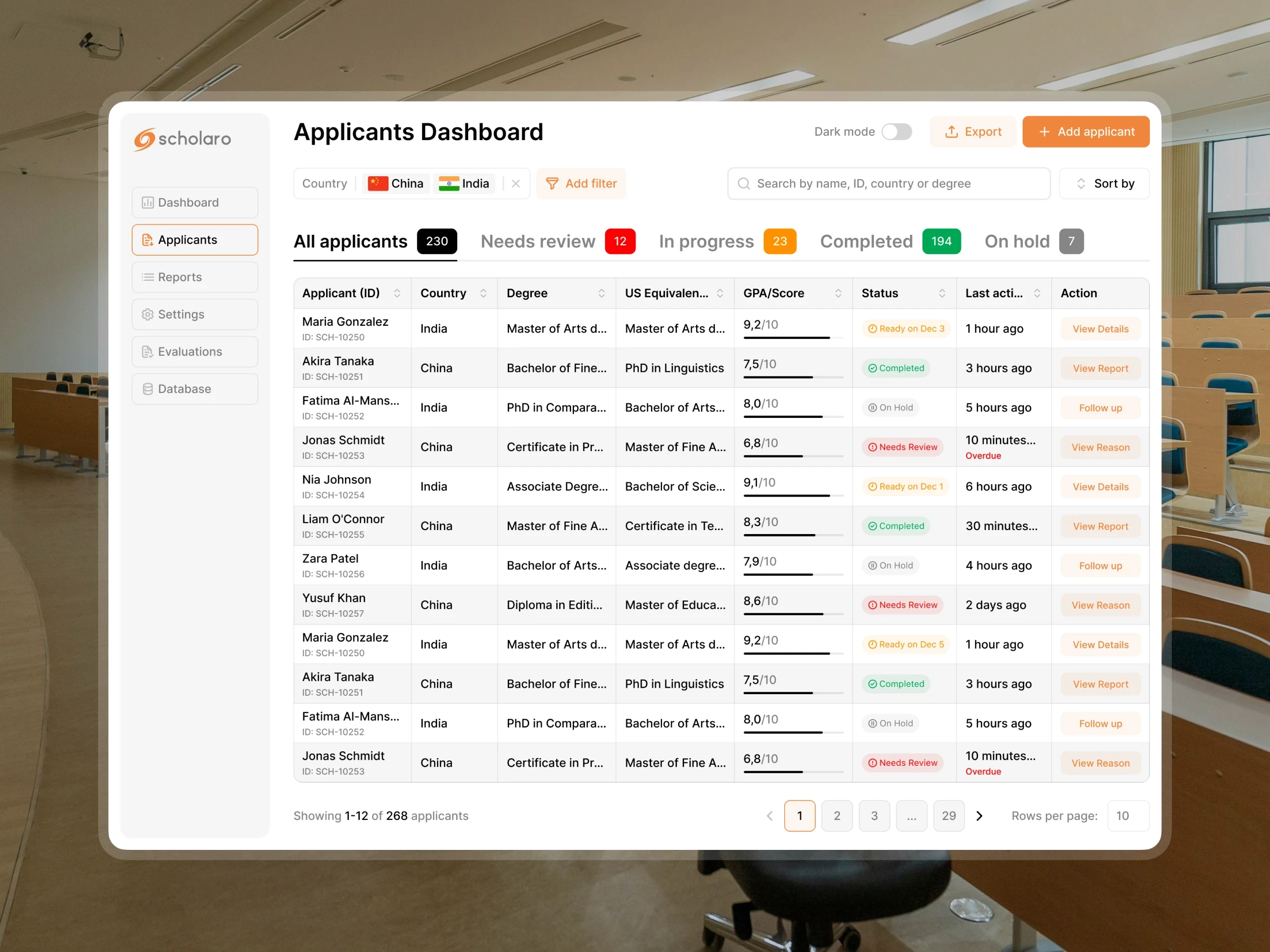
Task: Open the Sort by dropdown
Action: click(x=1104, y=184)
